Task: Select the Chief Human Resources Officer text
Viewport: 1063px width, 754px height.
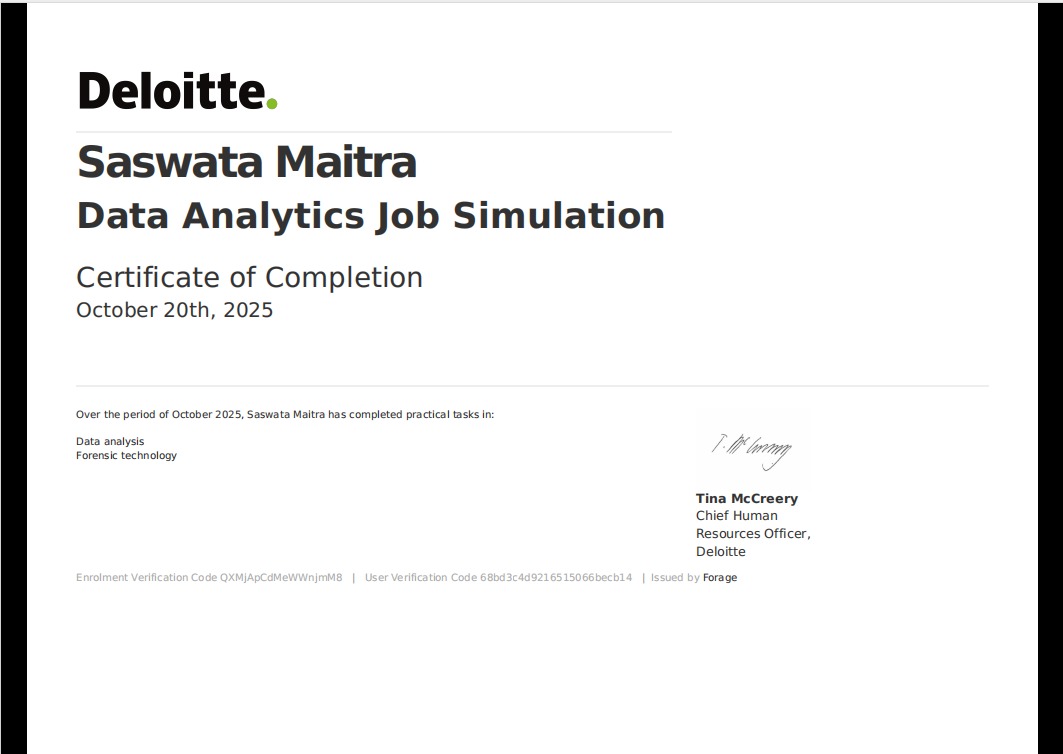Action: pos(753,523)
